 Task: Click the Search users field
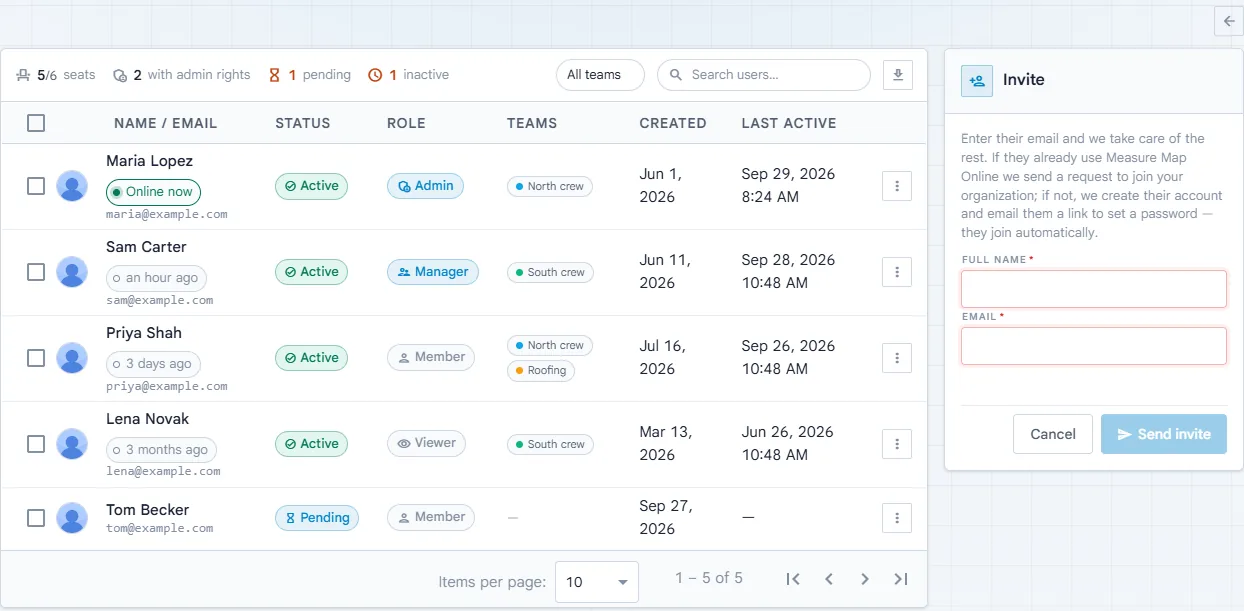tap(764, 75)
